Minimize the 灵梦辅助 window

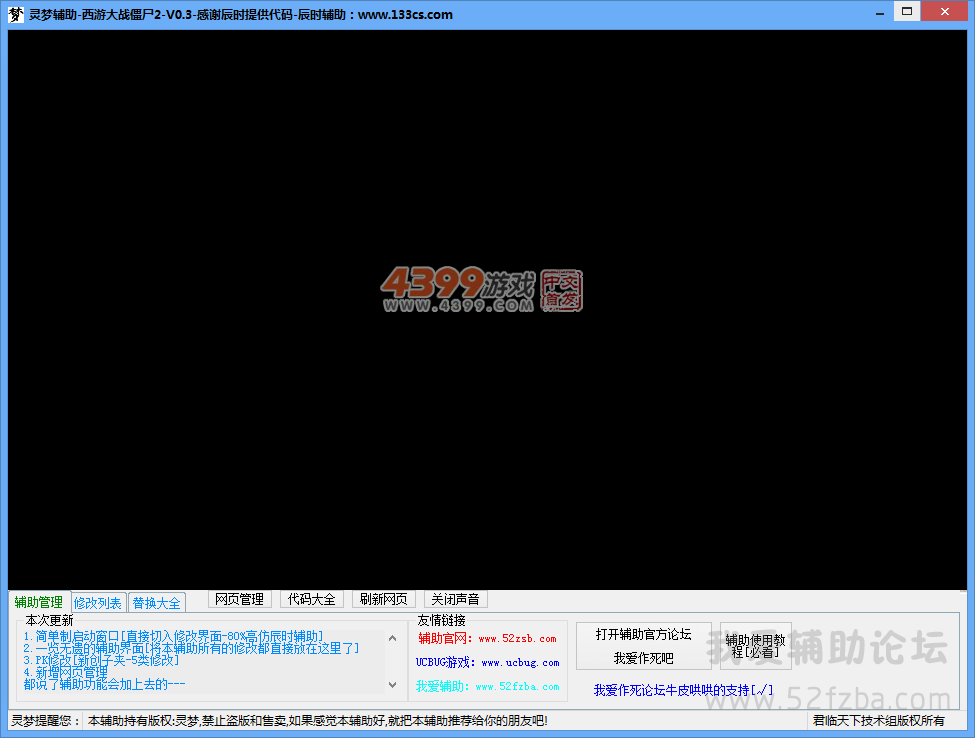click(x=880, y=13)
